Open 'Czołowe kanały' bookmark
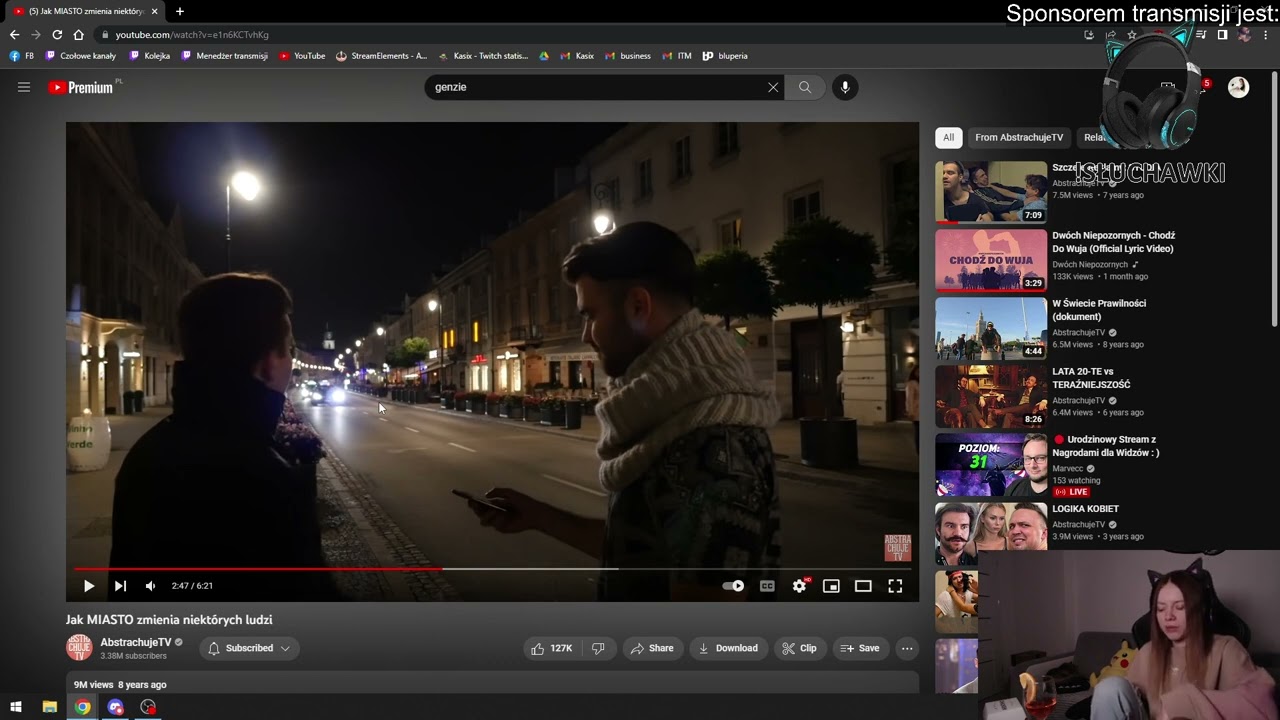The width and height of the screenshot is (1280, 720). tap(81, 56)
